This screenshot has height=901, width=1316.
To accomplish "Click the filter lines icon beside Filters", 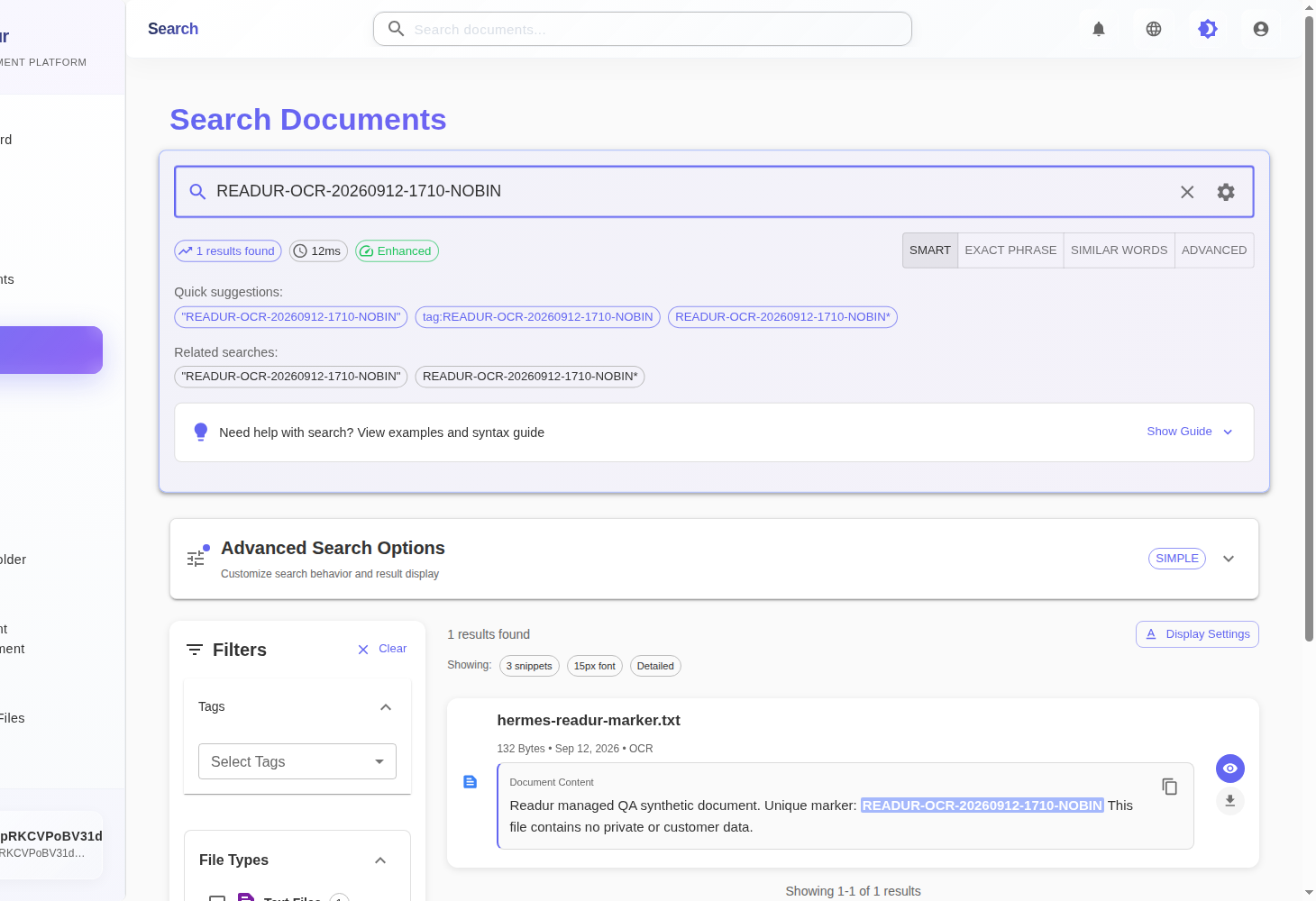I will [x=195, y=650].
